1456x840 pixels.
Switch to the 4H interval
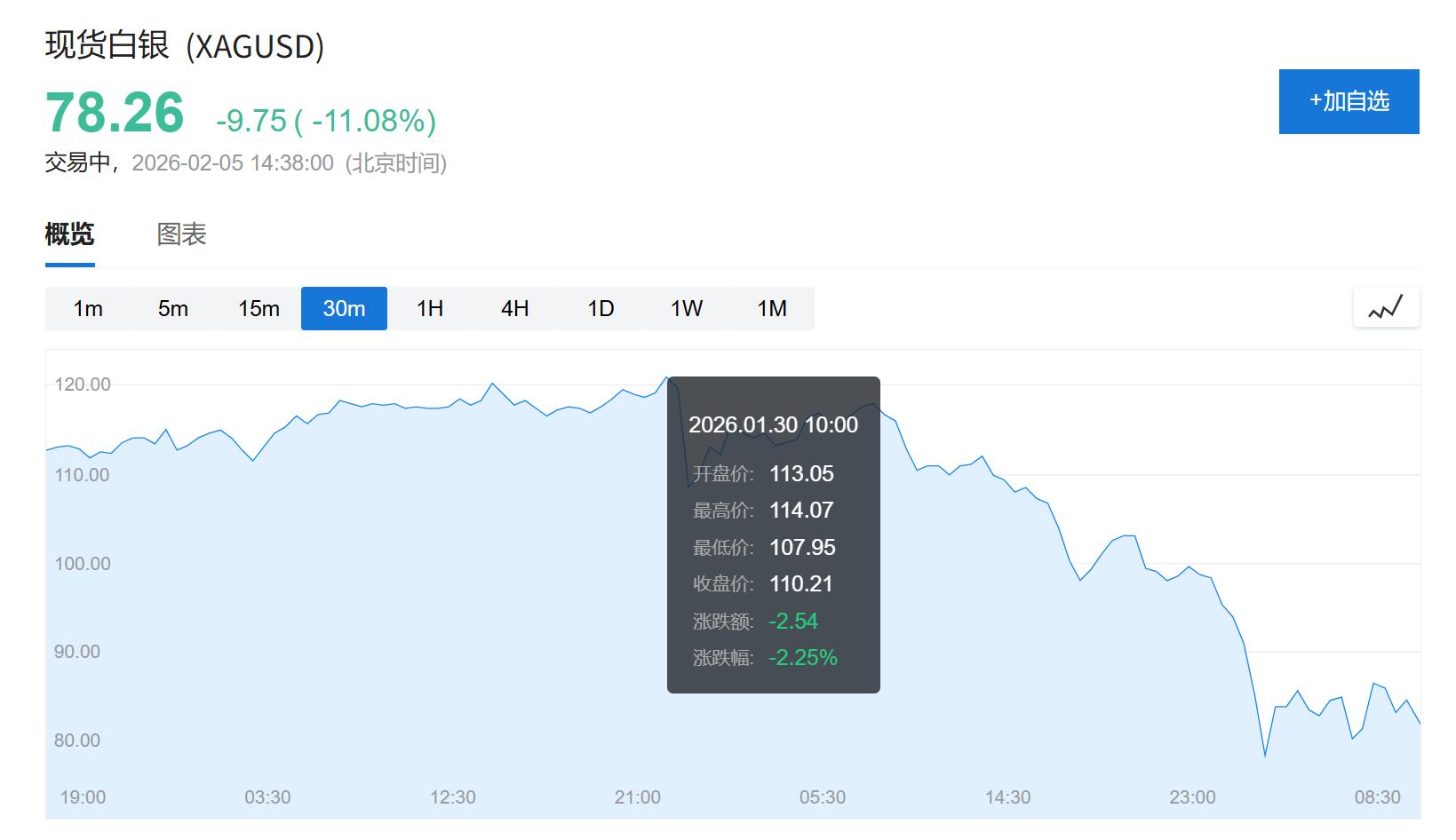(515, 308)
